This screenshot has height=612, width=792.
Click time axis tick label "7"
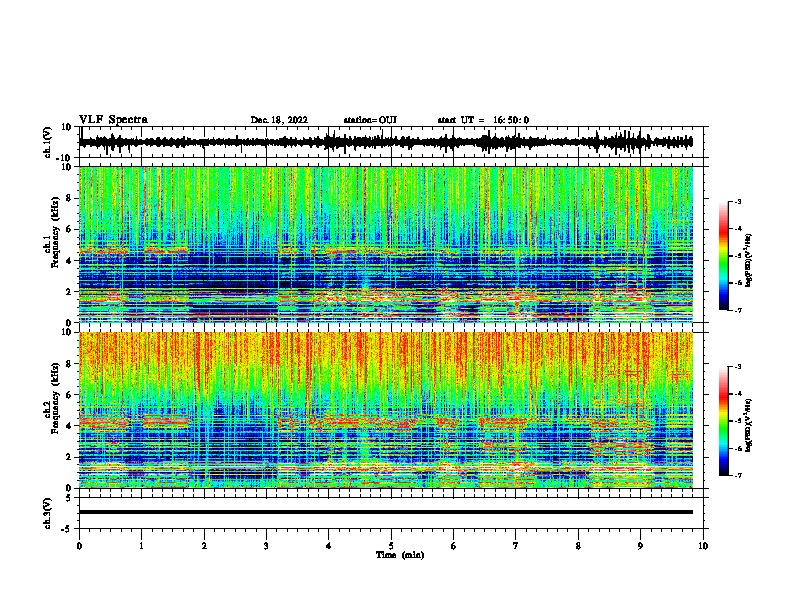click(516, 546)
